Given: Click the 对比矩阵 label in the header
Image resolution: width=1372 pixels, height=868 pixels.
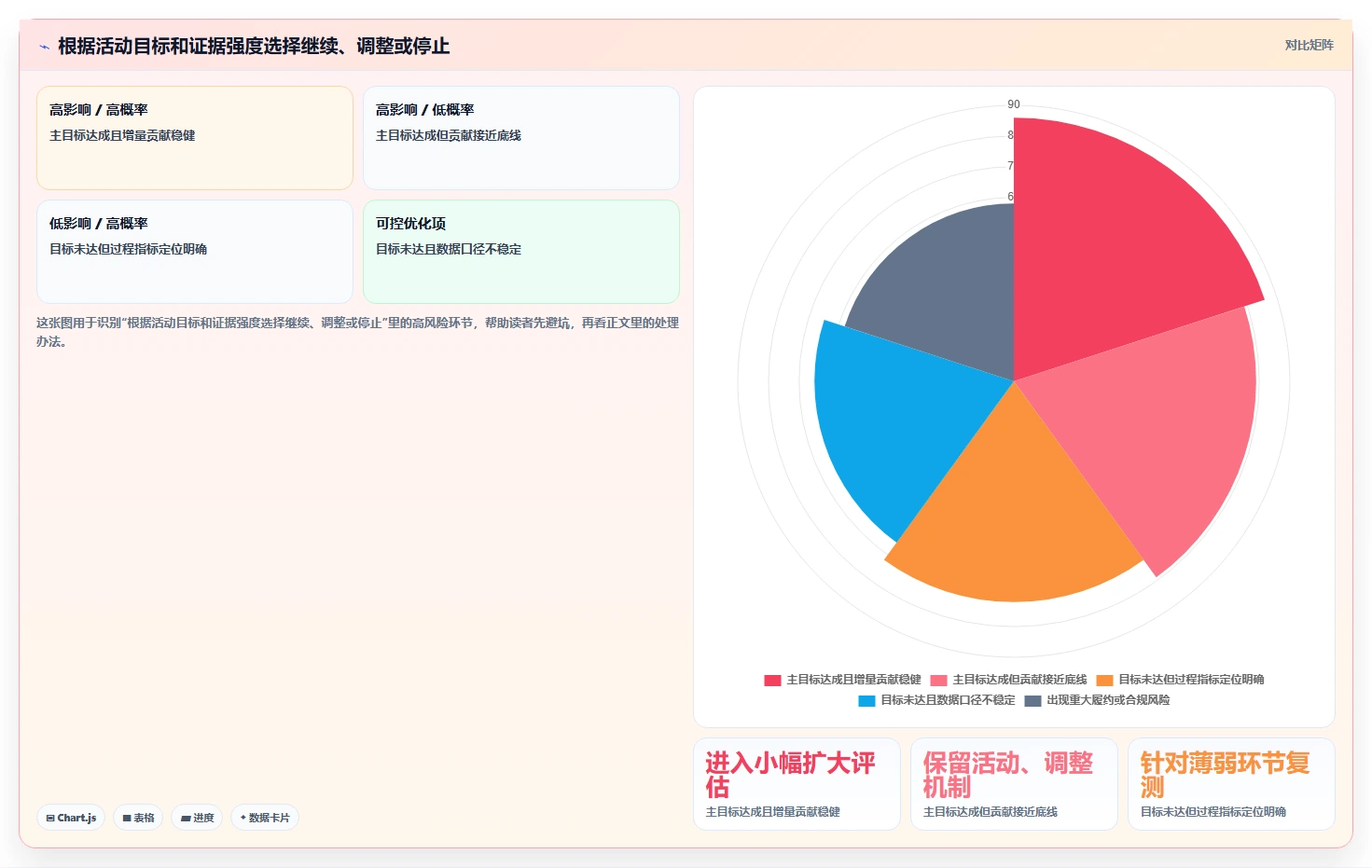Looking at the screenshot, I should click(1309, 45).
